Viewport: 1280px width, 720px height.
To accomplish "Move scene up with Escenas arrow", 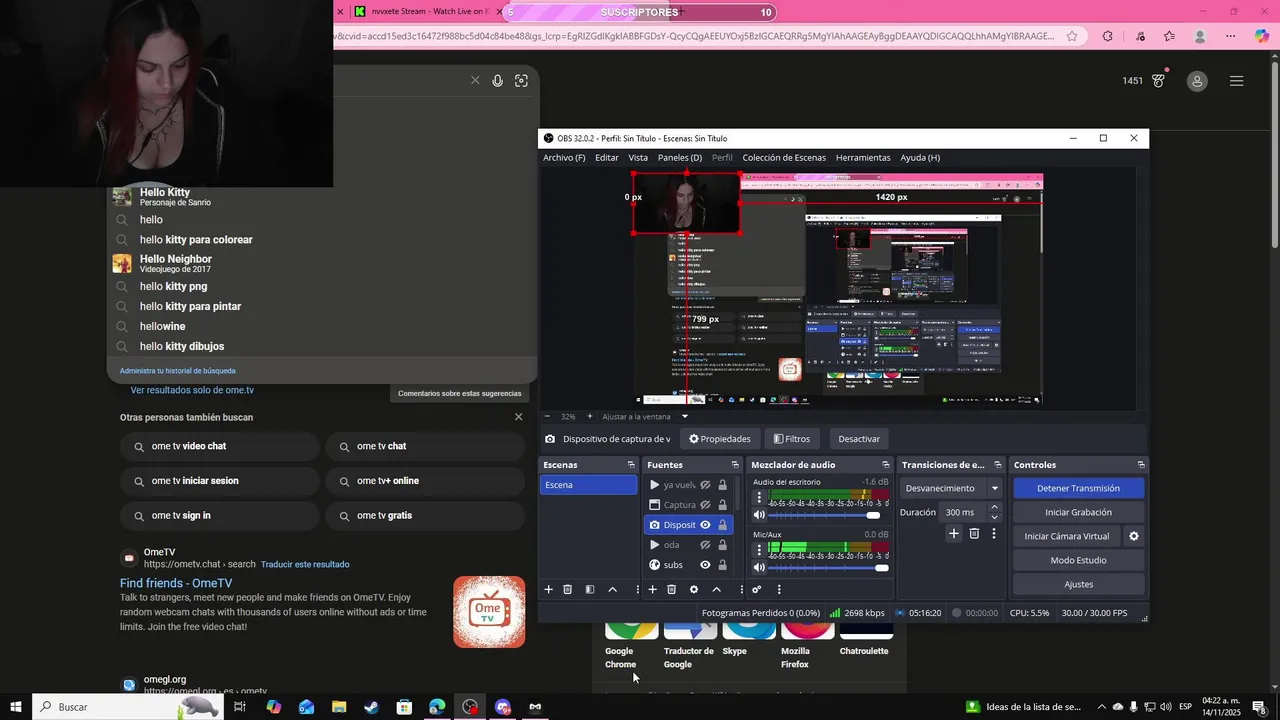I will [x=612, y=589].
